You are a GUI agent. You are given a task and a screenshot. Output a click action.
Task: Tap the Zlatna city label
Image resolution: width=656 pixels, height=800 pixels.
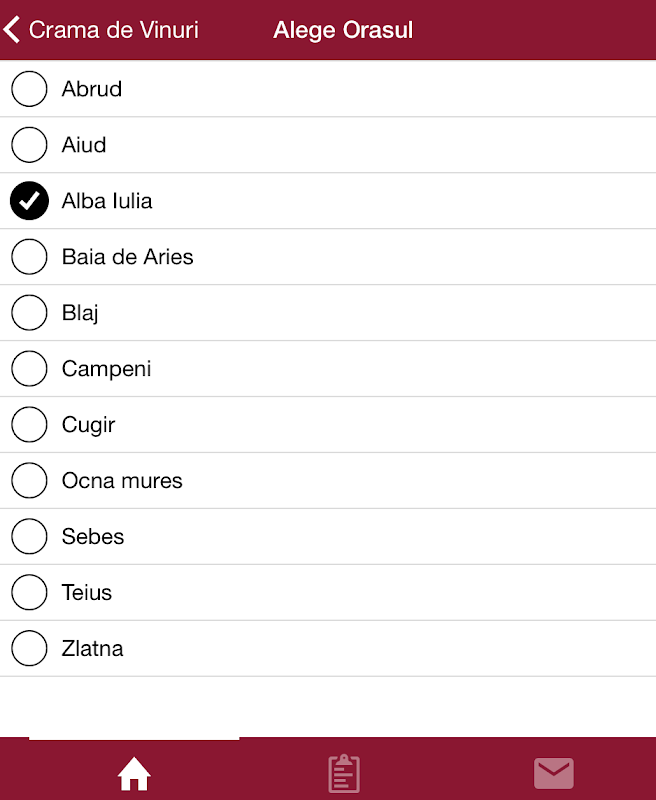pos(93,649)
